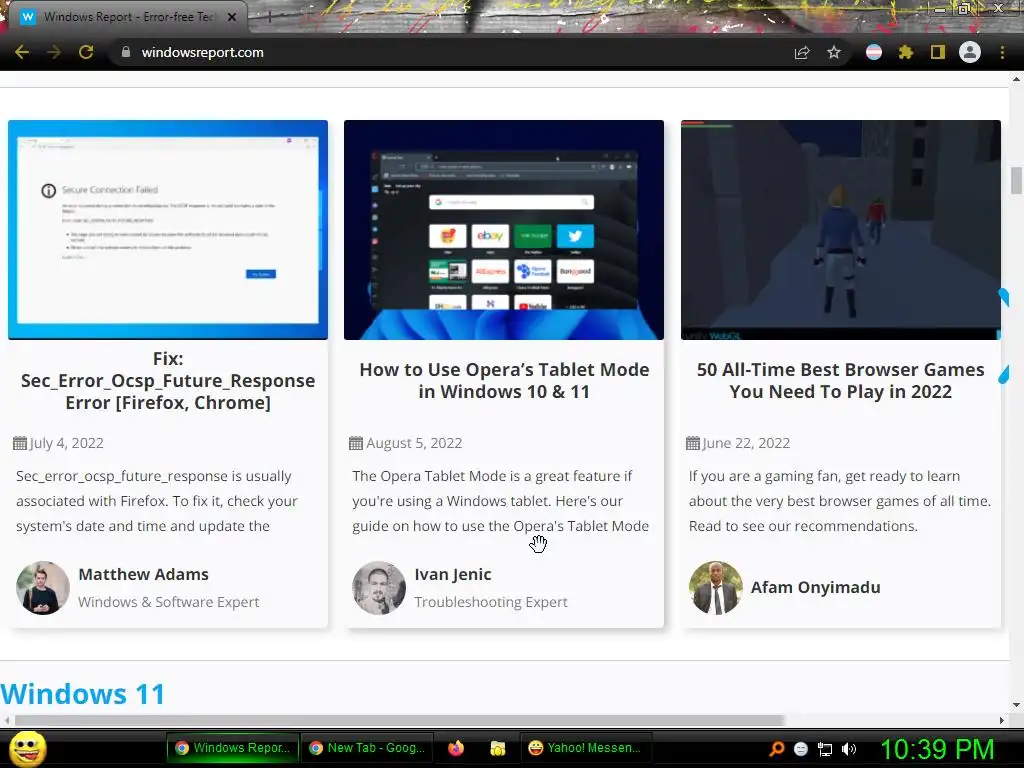Open the file folder taskbar icon
The height and width of the screenshot is (768, 1024).
click(498, 748)
